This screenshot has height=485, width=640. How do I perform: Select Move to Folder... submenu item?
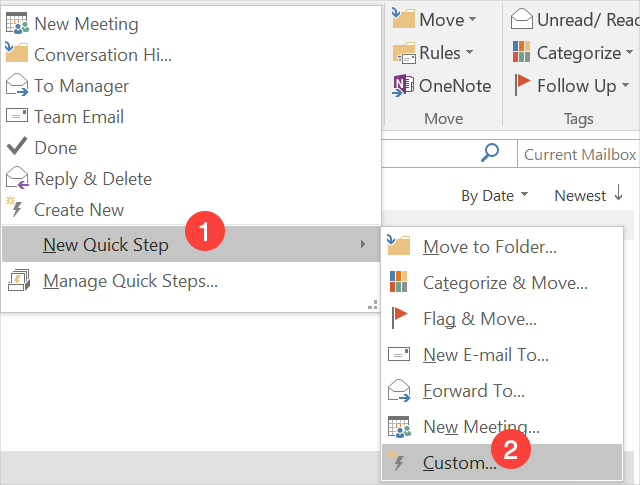point(489,247)
